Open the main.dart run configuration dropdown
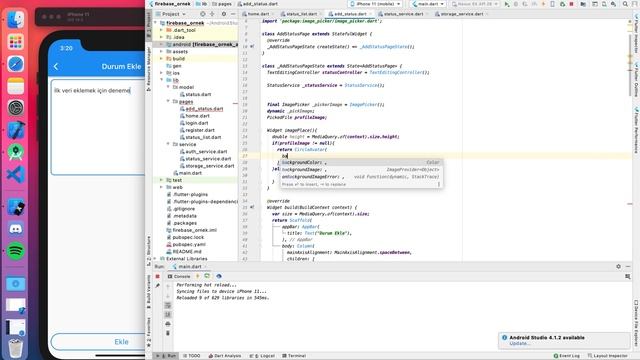The width and height of the screenshot is (640, 360). [428, 4]
